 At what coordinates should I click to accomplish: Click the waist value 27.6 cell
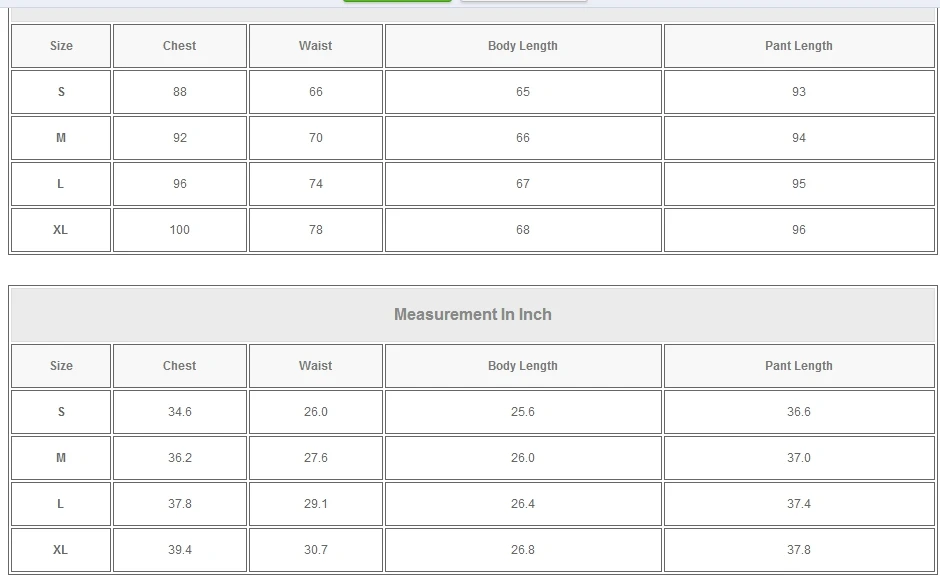(316, 458)
